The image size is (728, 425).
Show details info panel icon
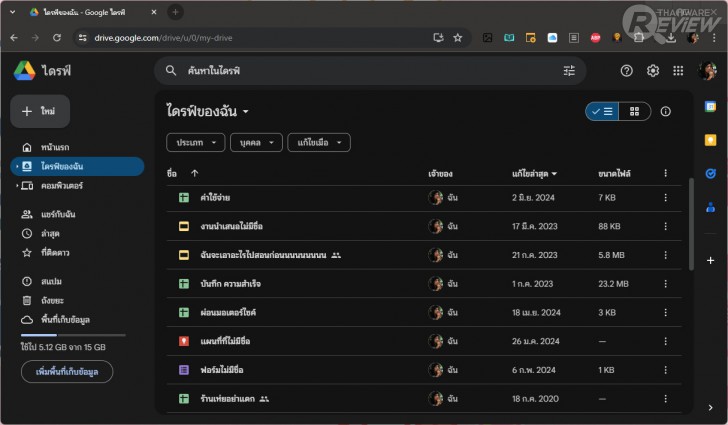(x=666, y=112)
